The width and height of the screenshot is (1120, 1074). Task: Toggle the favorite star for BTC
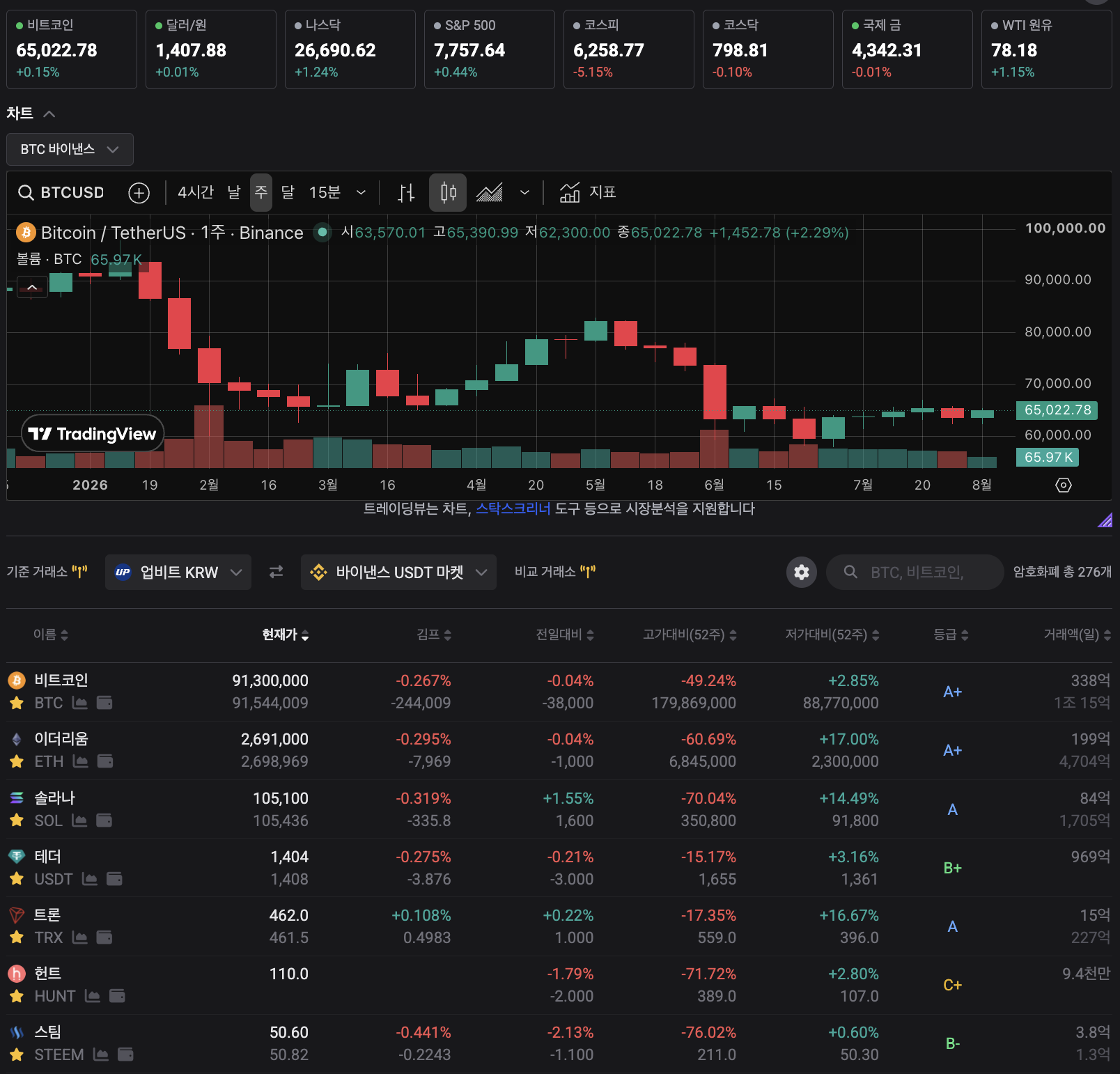pos(17,703)
